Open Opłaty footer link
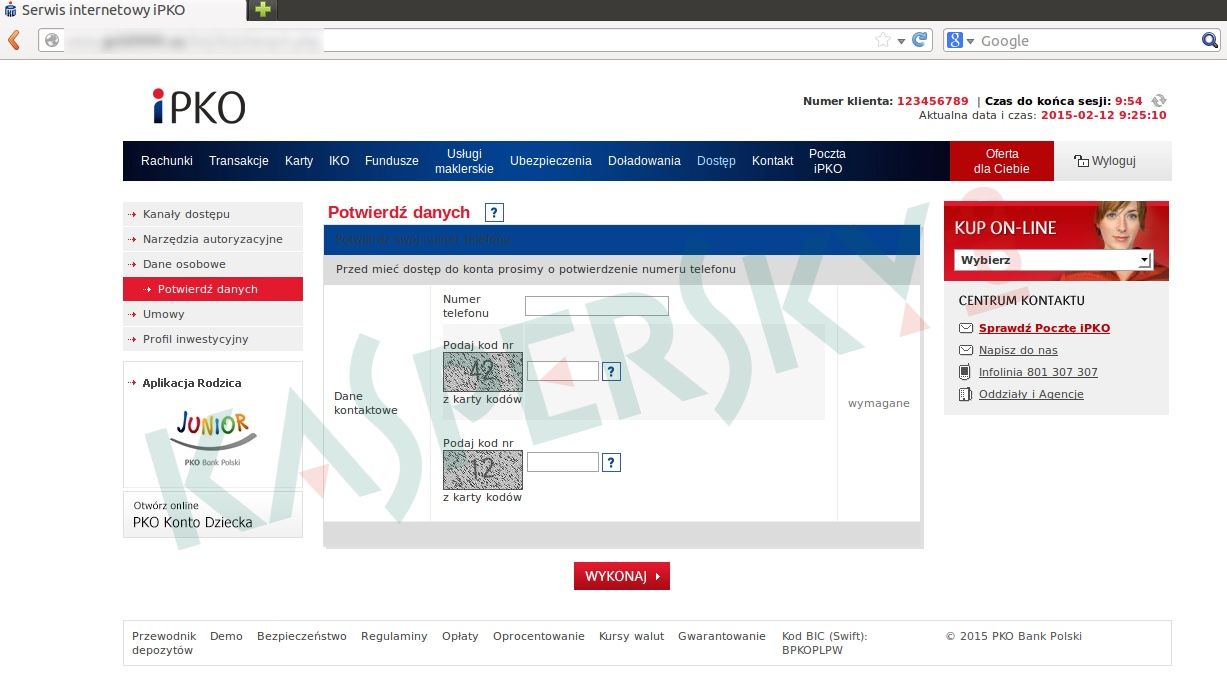The width and height of the screenshot is (1227, 681). point(460,636)
